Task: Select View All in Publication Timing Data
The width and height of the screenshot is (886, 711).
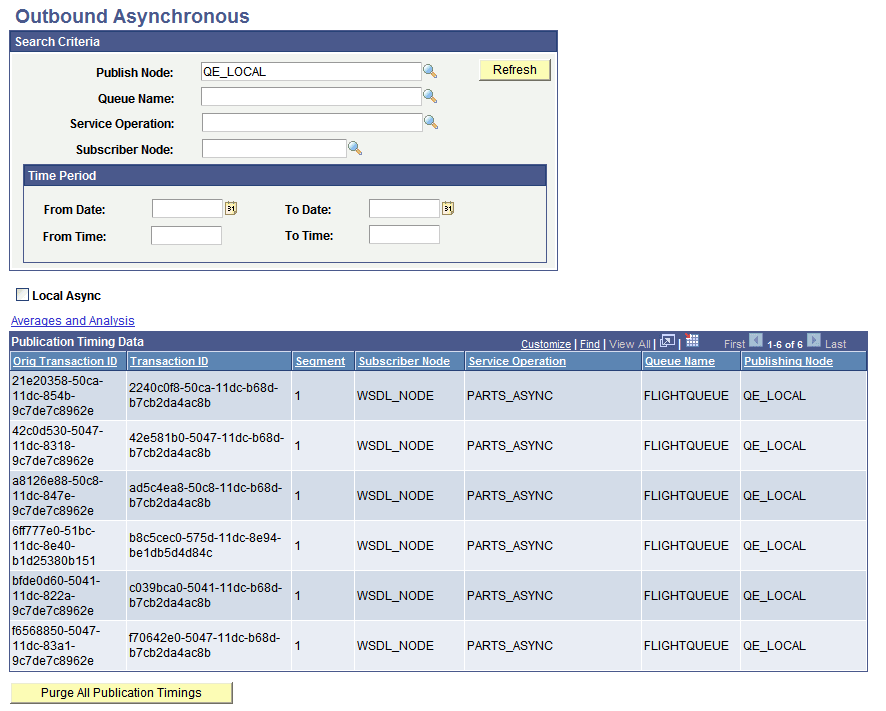Action: pos(629,343)
